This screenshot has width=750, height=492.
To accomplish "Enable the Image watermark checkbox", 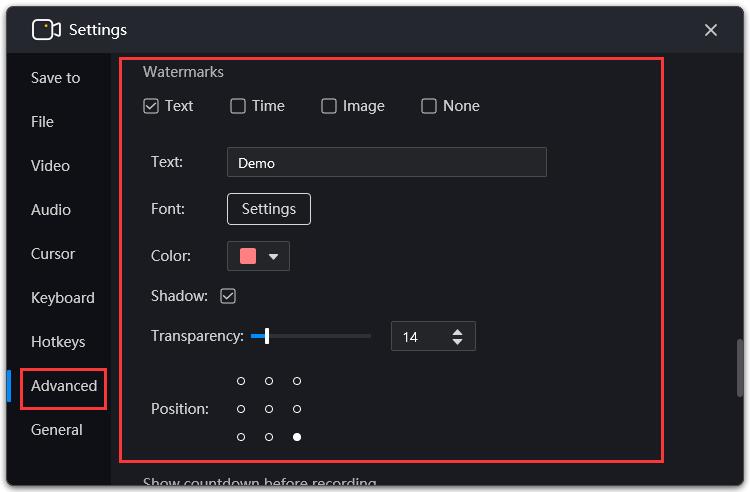I will click(329, 106).
